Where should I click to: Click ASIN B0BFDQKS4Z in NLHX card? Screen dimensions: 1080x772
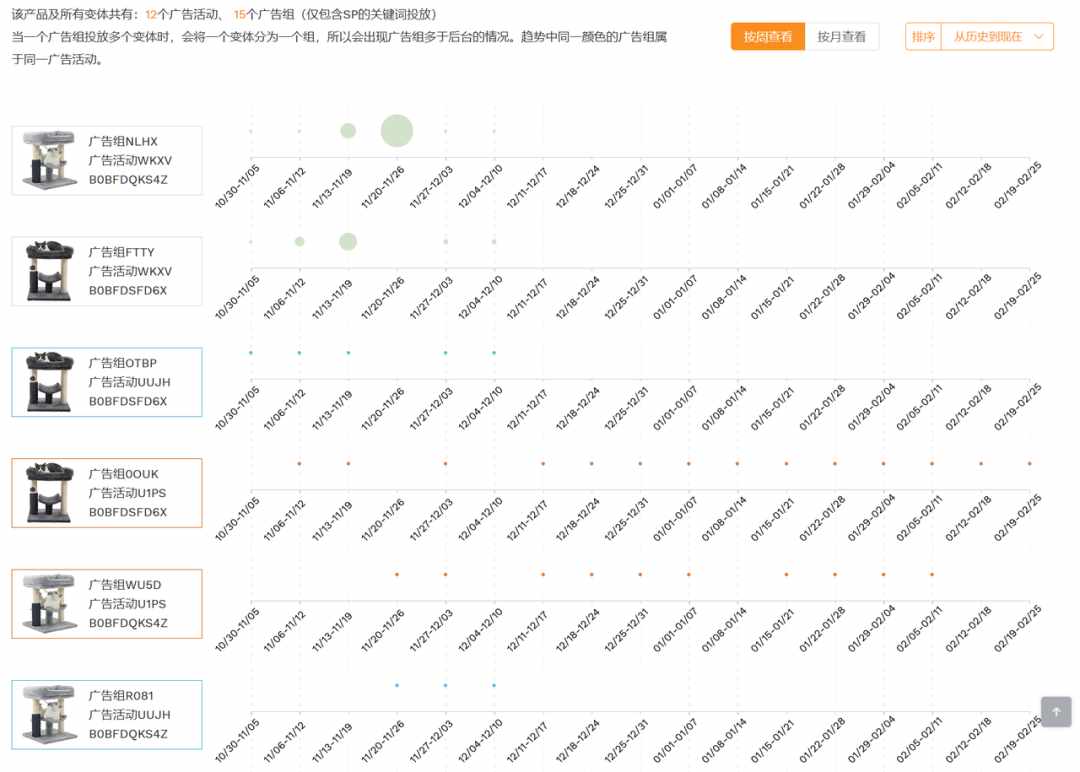[128, 180]
